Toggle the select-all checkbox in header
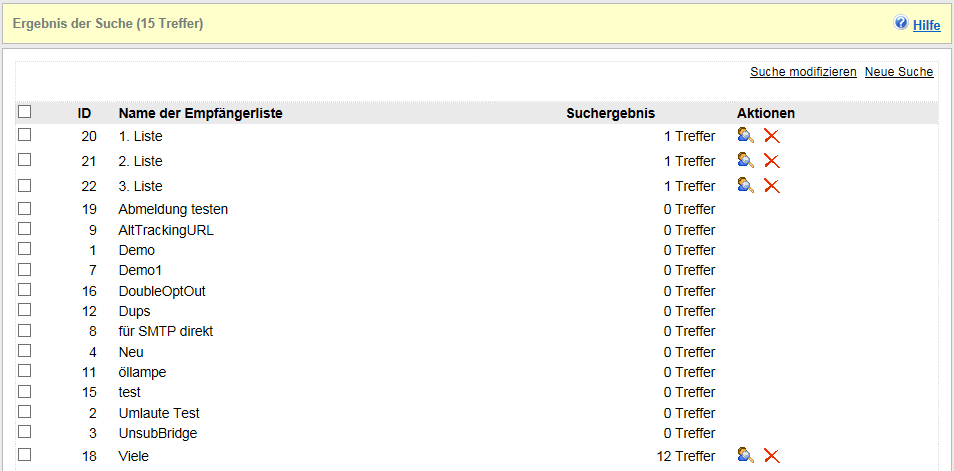The height and width of the screenshot is (471, 954). click(x=25, y=112)
